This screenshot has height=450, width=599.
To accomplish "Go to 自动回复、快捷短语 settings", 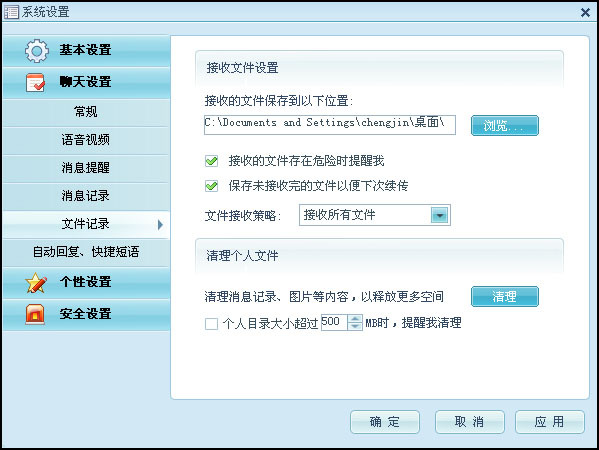I will click(86, 252).
